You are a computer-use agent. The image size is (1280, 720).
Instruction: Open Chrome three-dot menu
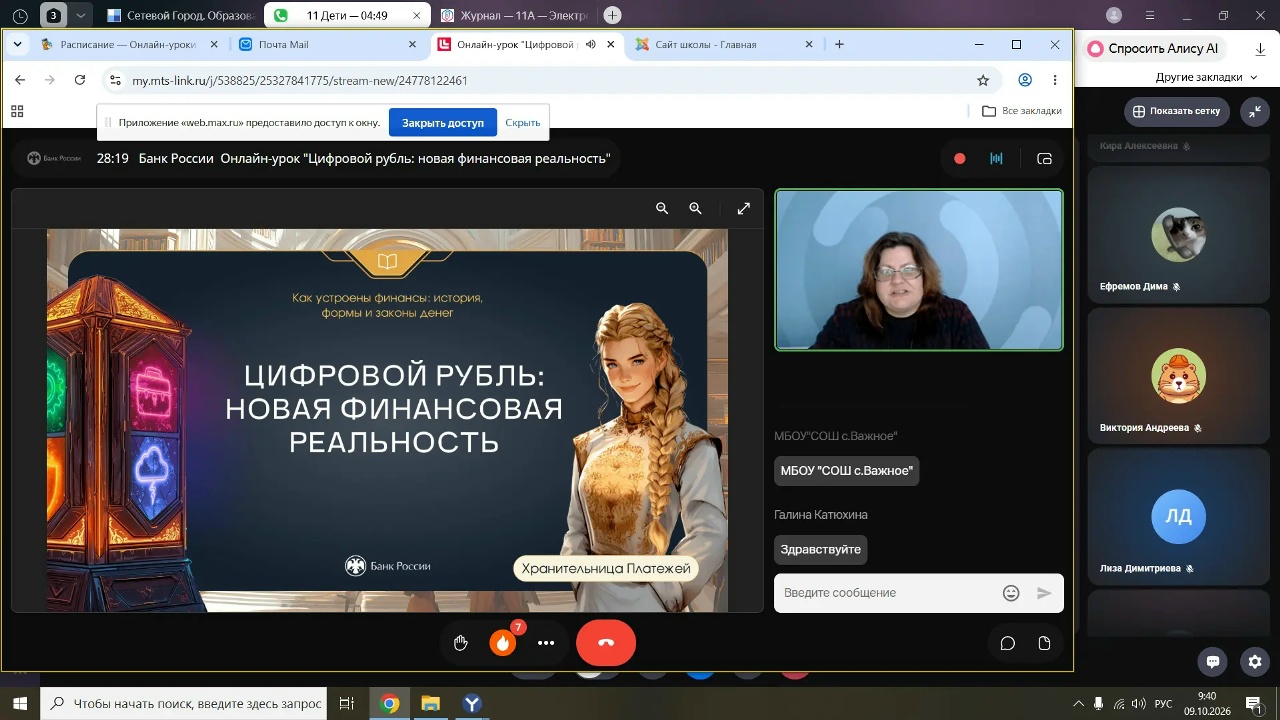[1055, 80]
